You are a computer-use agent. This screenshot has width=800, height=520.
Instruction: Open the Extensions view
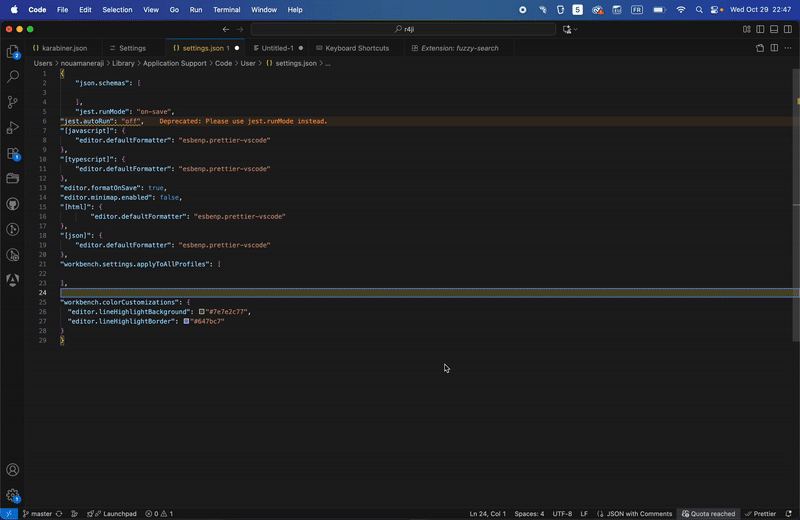tap(13, 154)
